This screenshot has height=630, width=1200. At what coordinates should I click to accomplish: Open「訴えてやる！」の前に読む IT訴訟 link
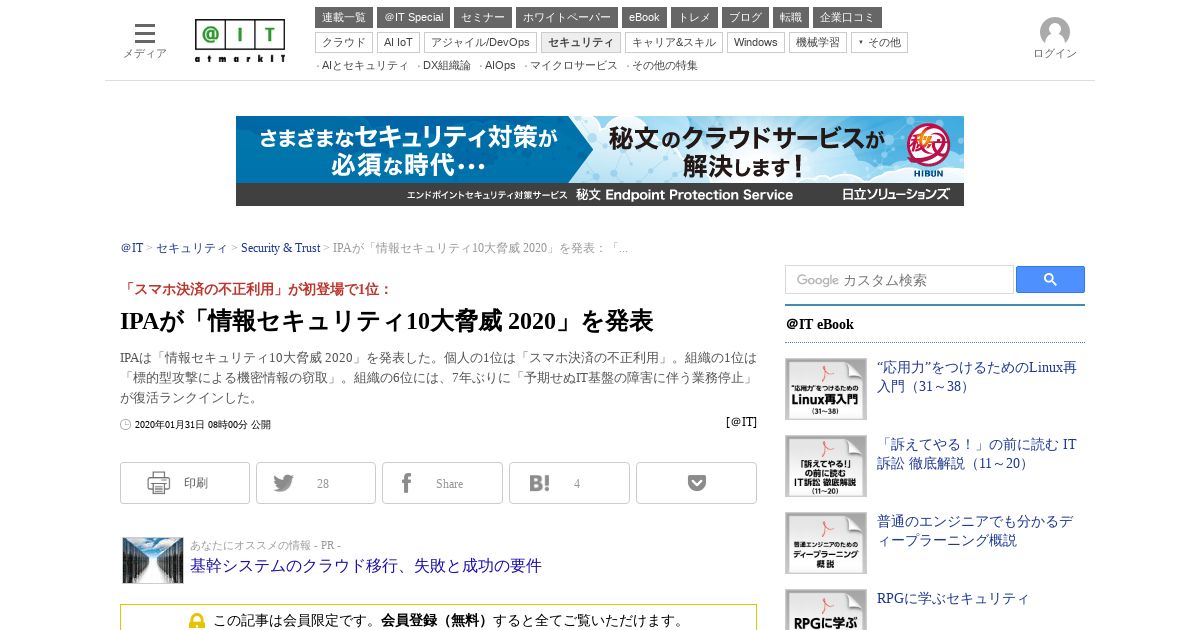tap(977, 454)
